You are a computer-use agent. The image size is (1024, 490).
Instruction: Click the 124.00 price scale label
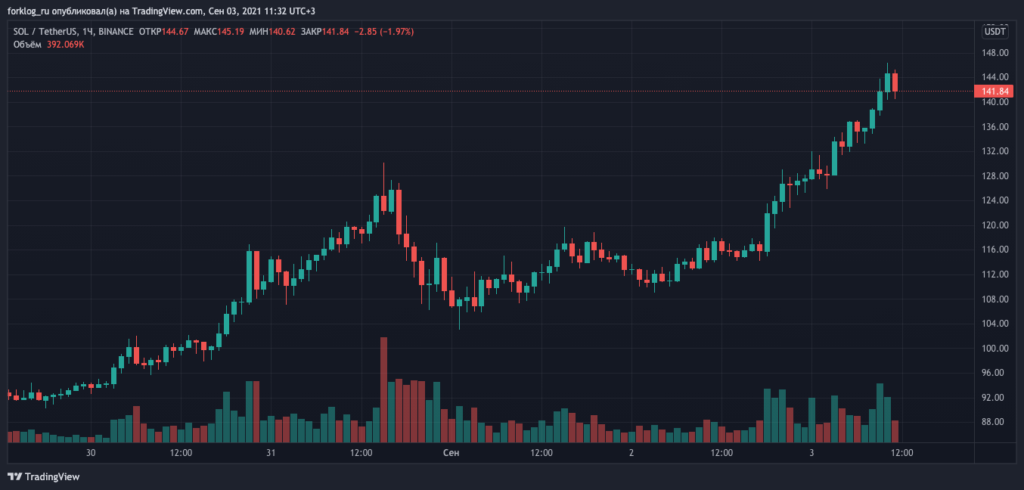(993, 200)
